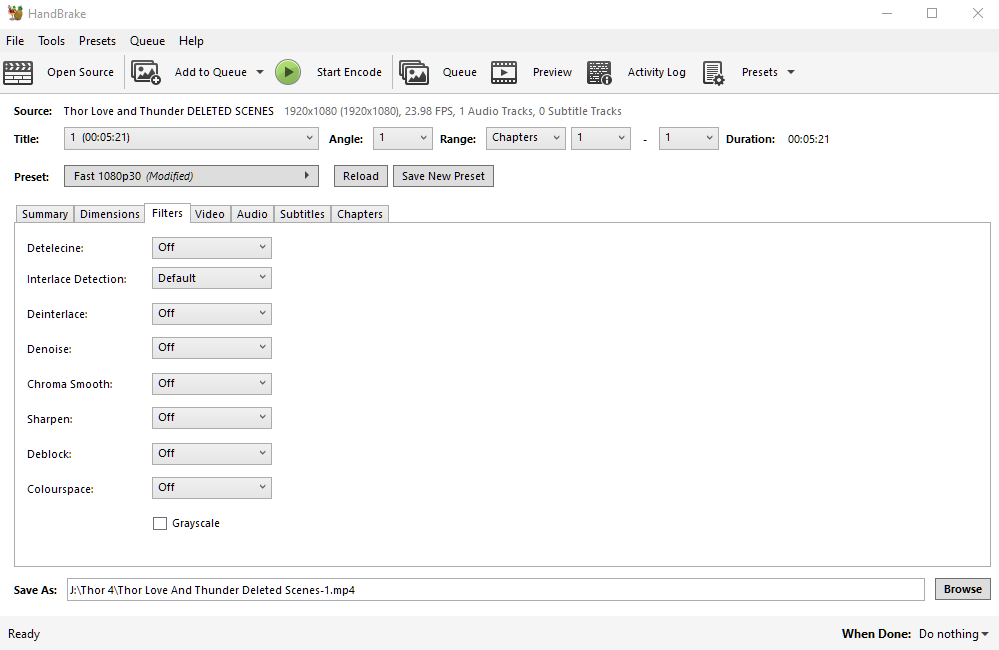Enable the Grayscale checkbox

click(x=160, y=523)
